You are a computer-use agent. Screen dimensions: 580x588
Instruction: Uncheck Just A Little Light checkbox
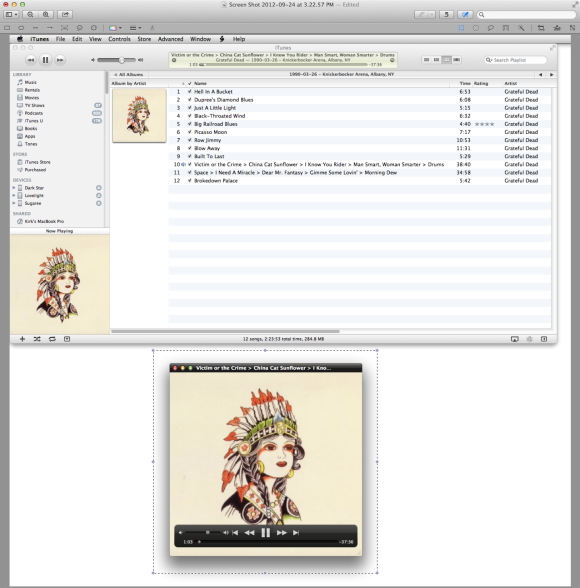pyautogui.click(x=190, y=108)
